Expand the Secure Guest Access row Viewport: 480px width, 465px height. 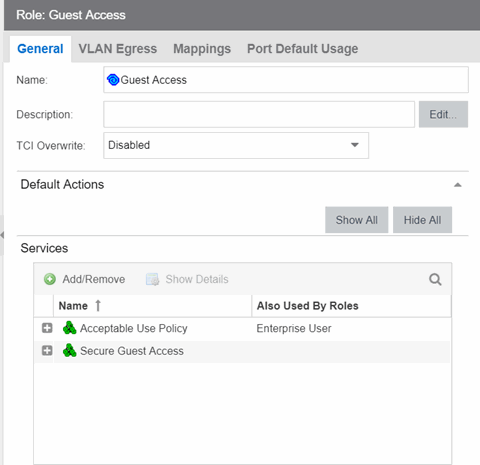point(47,351)
